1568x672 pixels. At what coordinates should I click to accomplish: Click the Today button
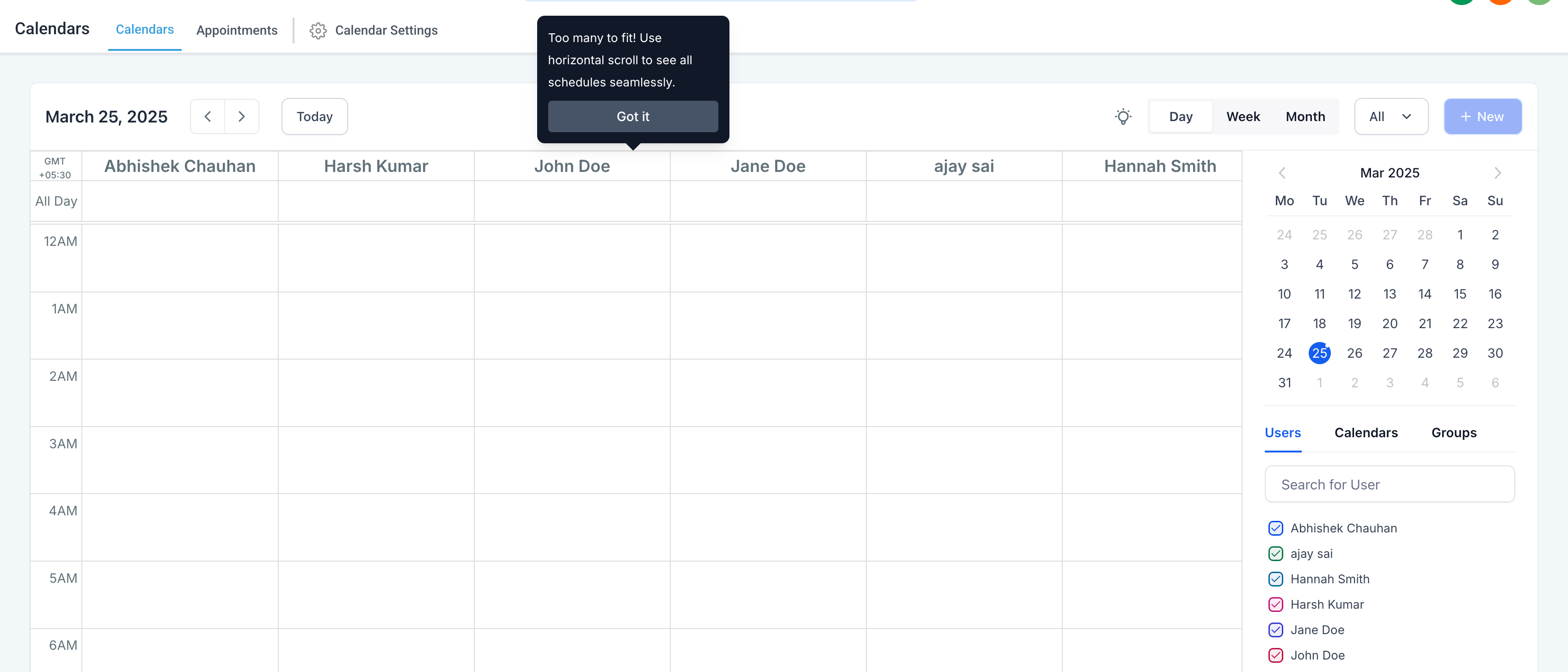[314, 116]
